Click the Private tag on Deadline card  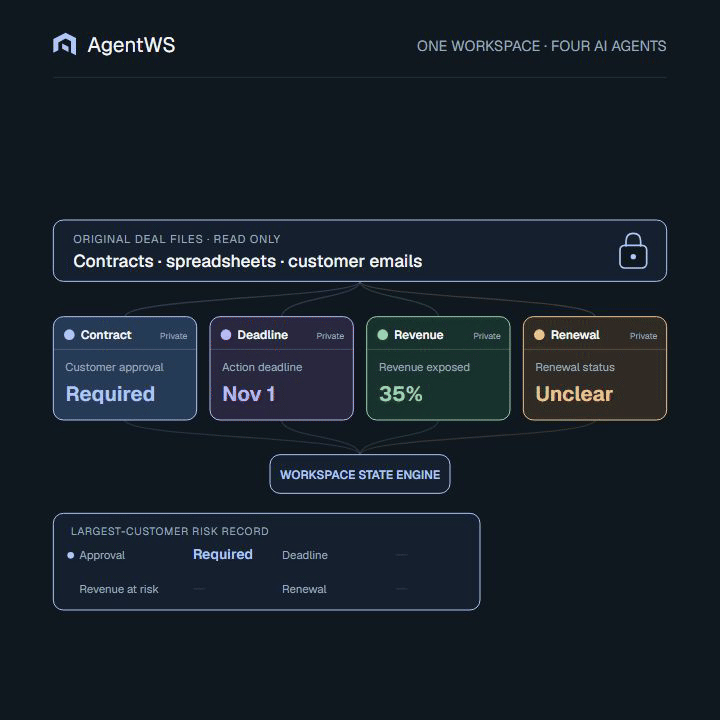(x=330, y=336)
